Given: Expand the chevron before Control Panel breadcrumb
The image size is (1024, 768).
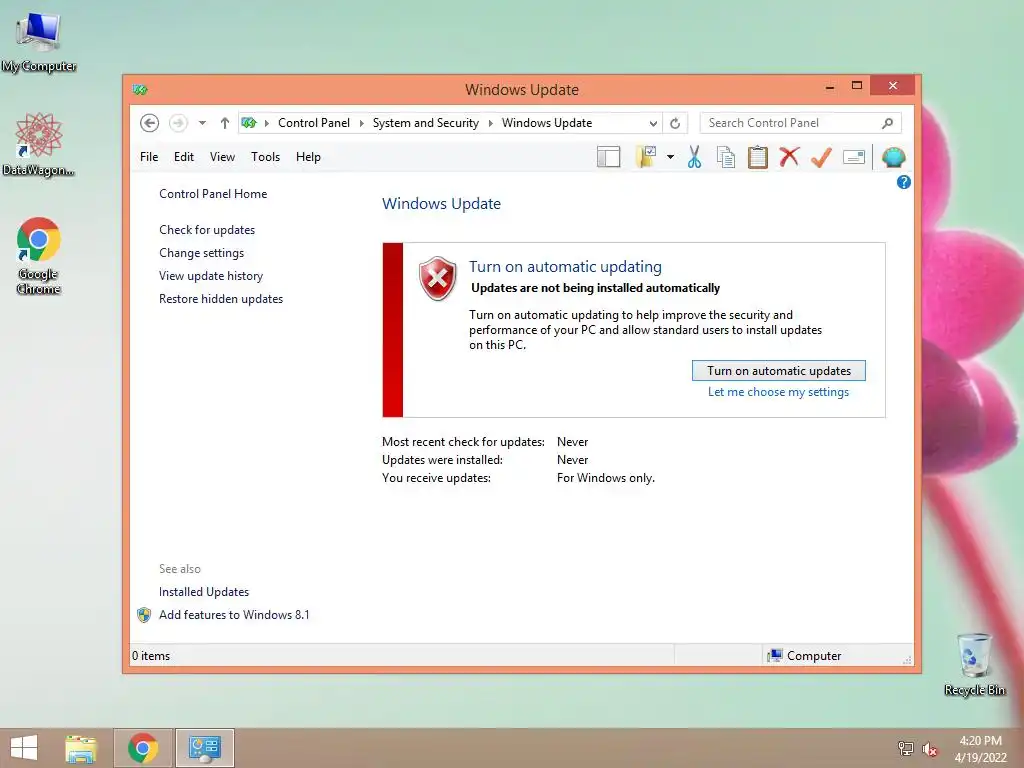Looking at the screenshot, I should click(x=266, y=123).
